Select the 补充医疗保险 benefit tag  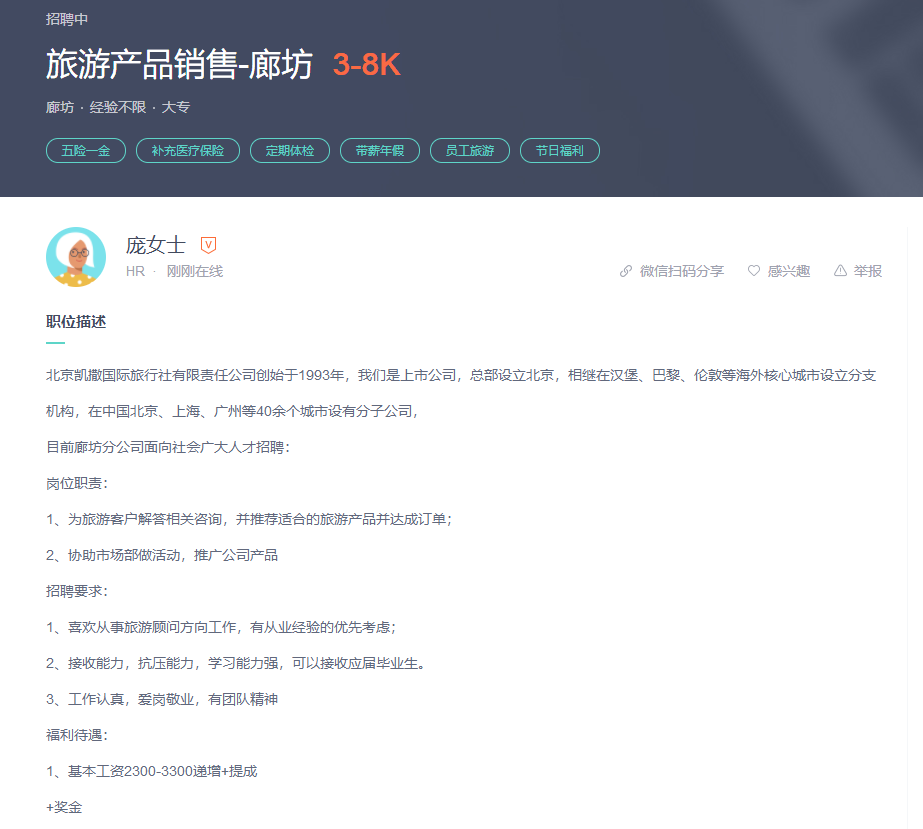[x=188, y=151]
